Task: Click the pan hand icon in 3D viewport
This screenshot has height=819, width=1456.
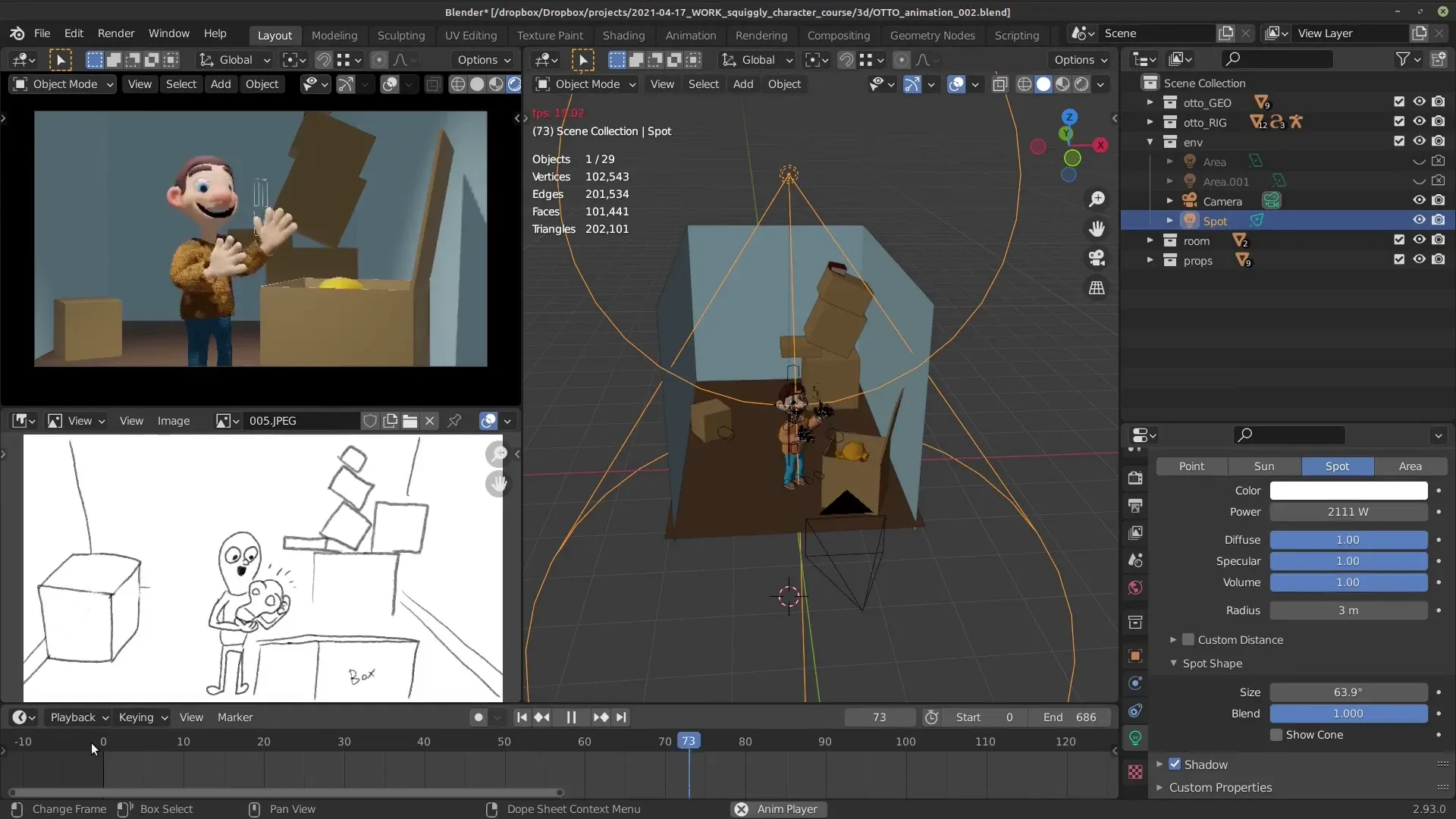Action: tap(1097, 229)
